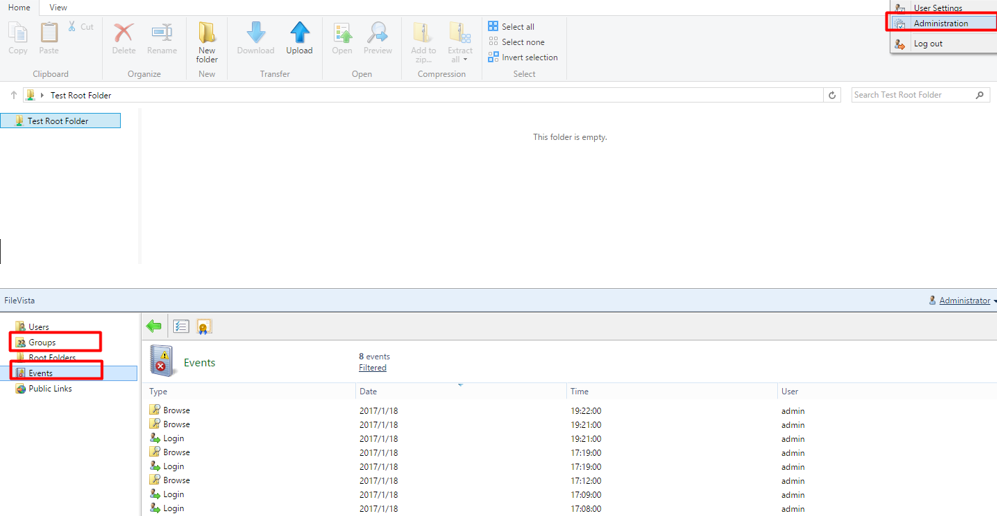
Task: Click the certificate toolbar icon
Action: click(203, 327)
